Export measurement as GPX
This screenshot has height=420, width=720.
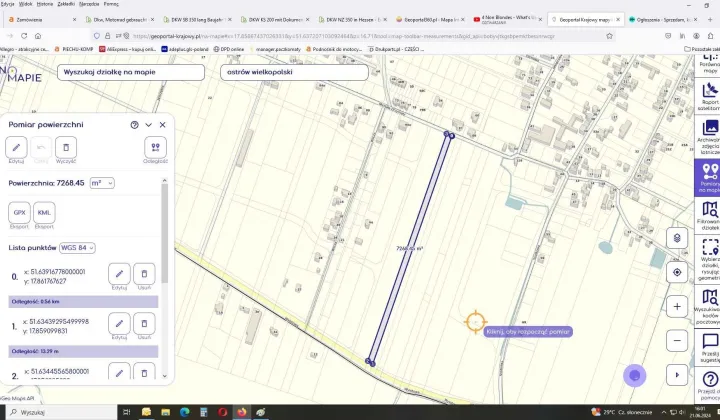18,213
